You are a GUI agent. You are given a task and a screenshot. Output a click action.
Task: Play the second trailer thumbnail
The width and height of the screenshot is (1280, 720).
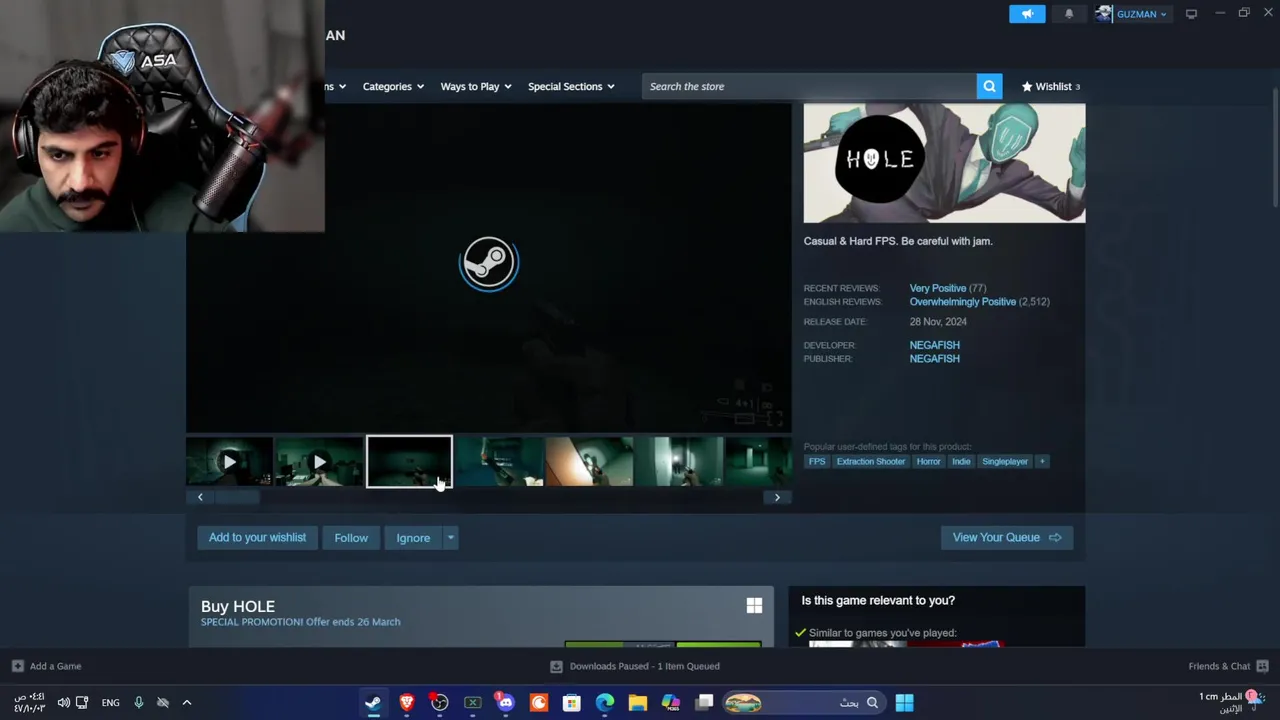coord(319,462)
